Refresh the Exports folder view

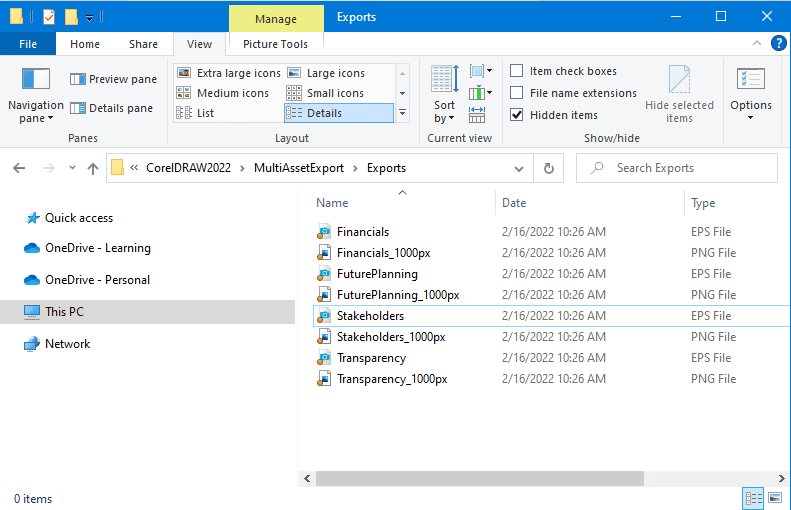(x=548, y=168)
